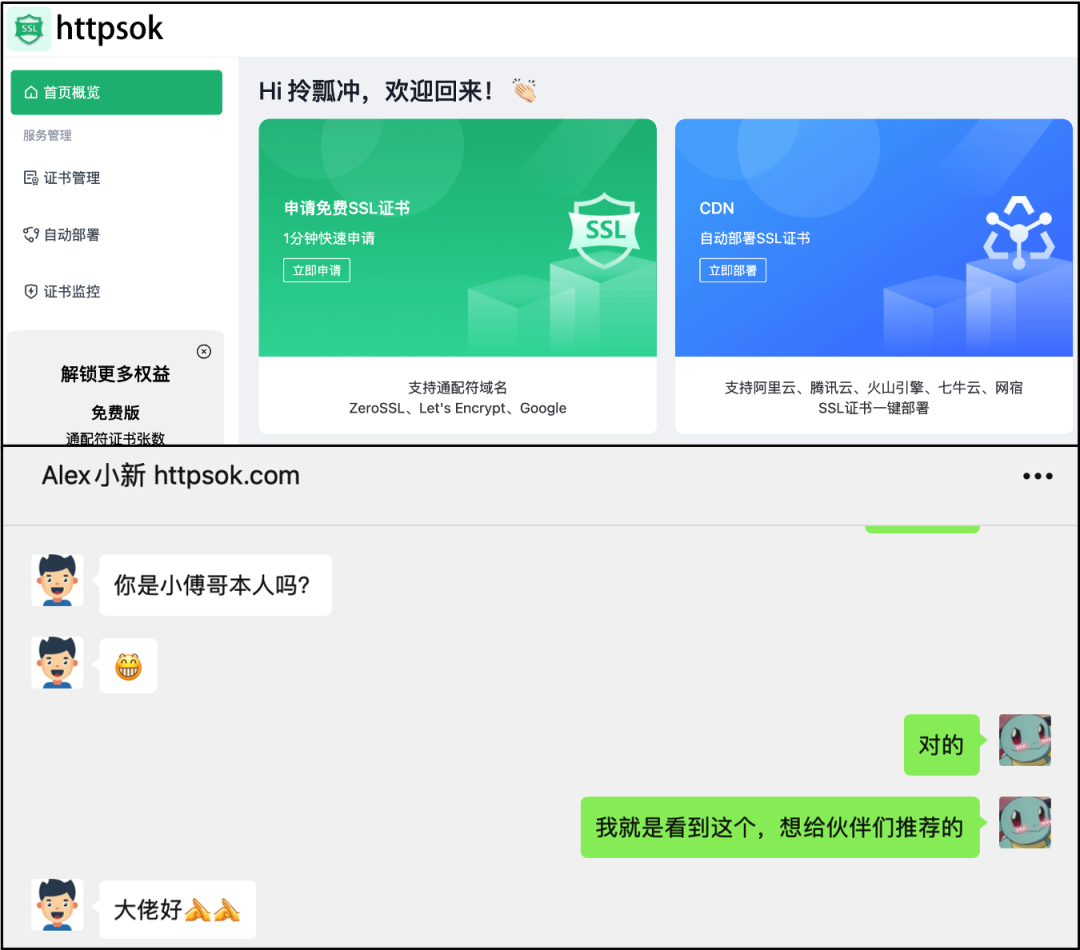The height and width of the screenshot is (950, 1080).
Task: Click the httpsok SSL shield logo
Action: click(x=28, y=29)
